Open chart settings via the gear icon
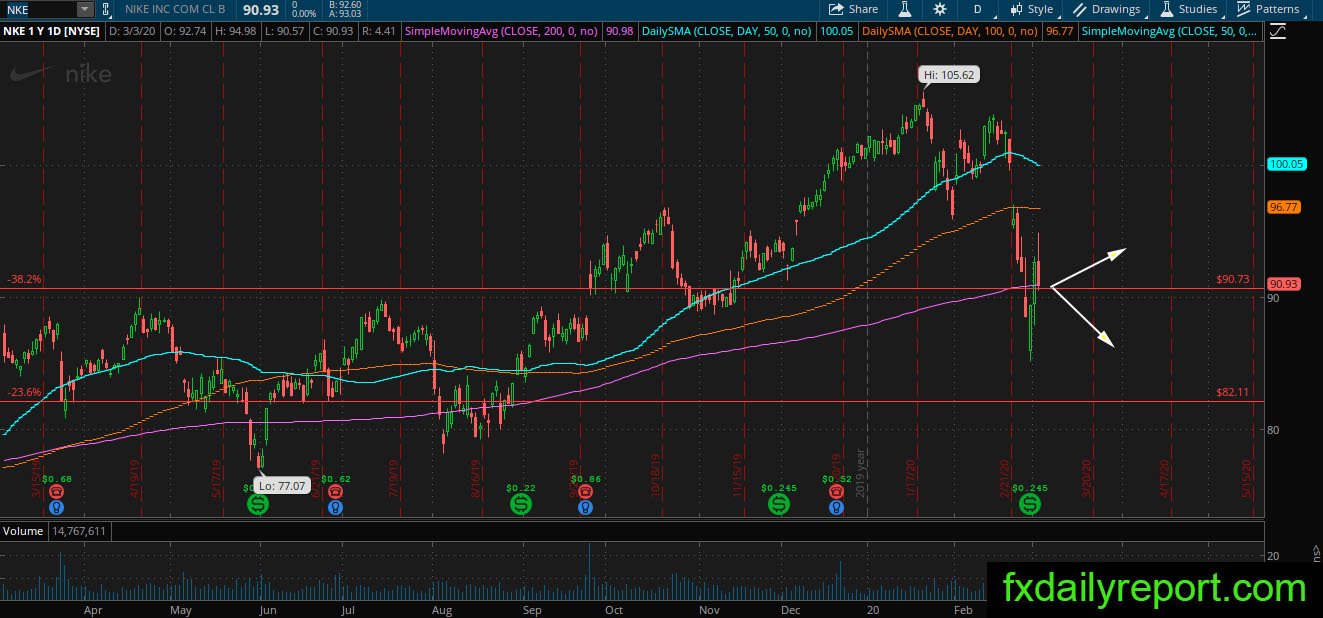Viewport: 1323px width, 618px height. point(939,9)
